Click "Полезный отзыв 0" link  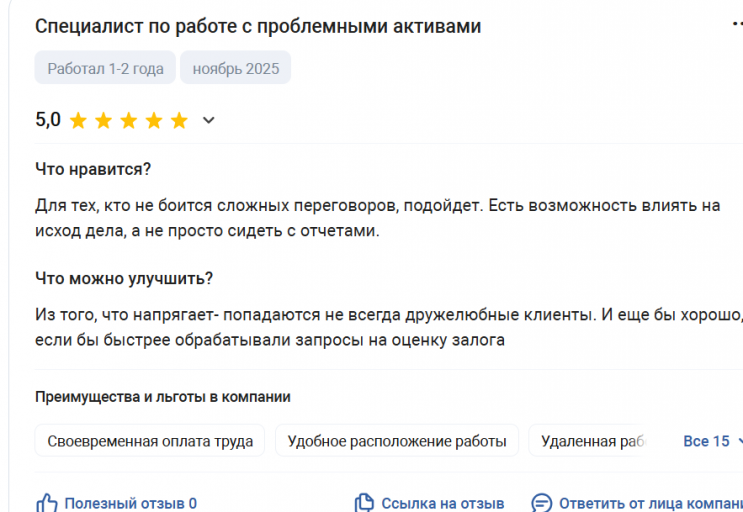[130, 503]
